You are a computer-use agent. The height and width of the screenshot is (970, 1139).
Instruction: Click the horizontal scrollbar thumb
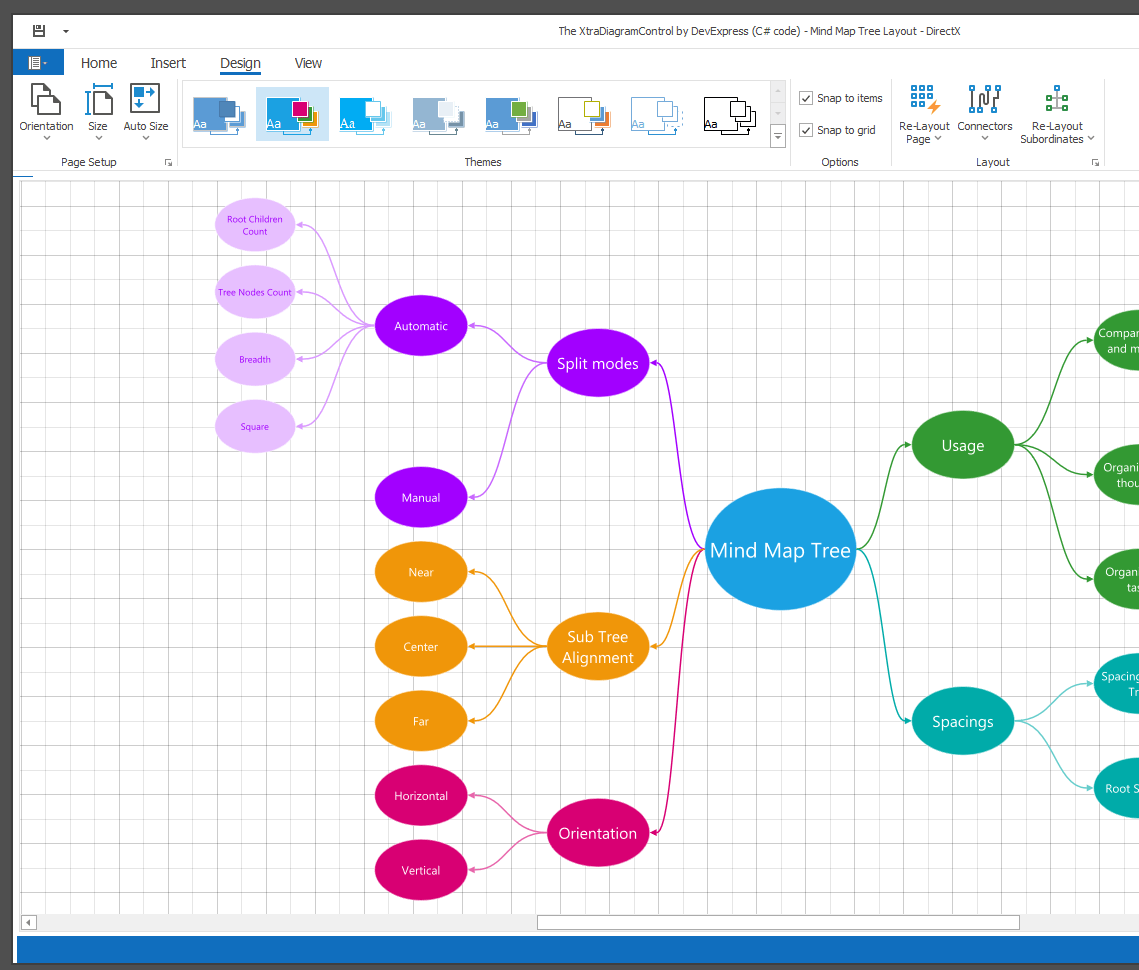click(778, 922)
